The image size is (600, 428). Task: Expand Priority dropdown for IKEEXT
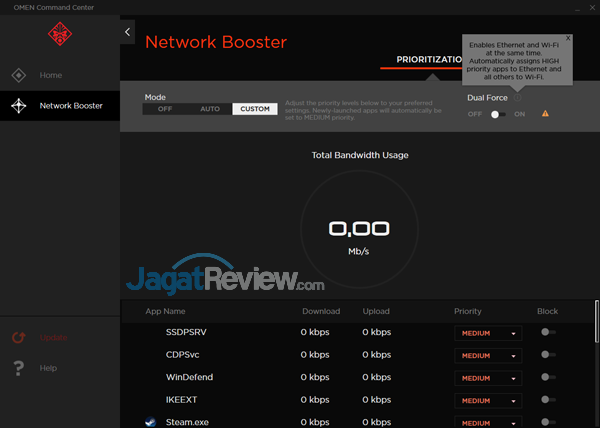[489, 400]
